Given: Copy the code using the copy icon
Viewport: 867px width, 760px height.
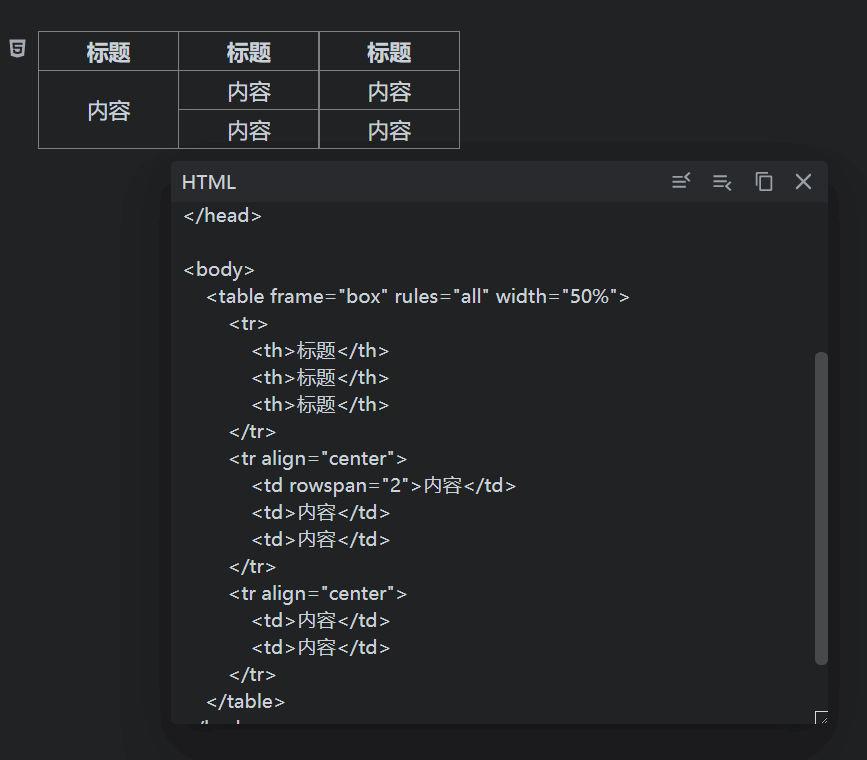Looking at the screenshot, I should click(763, 182).
